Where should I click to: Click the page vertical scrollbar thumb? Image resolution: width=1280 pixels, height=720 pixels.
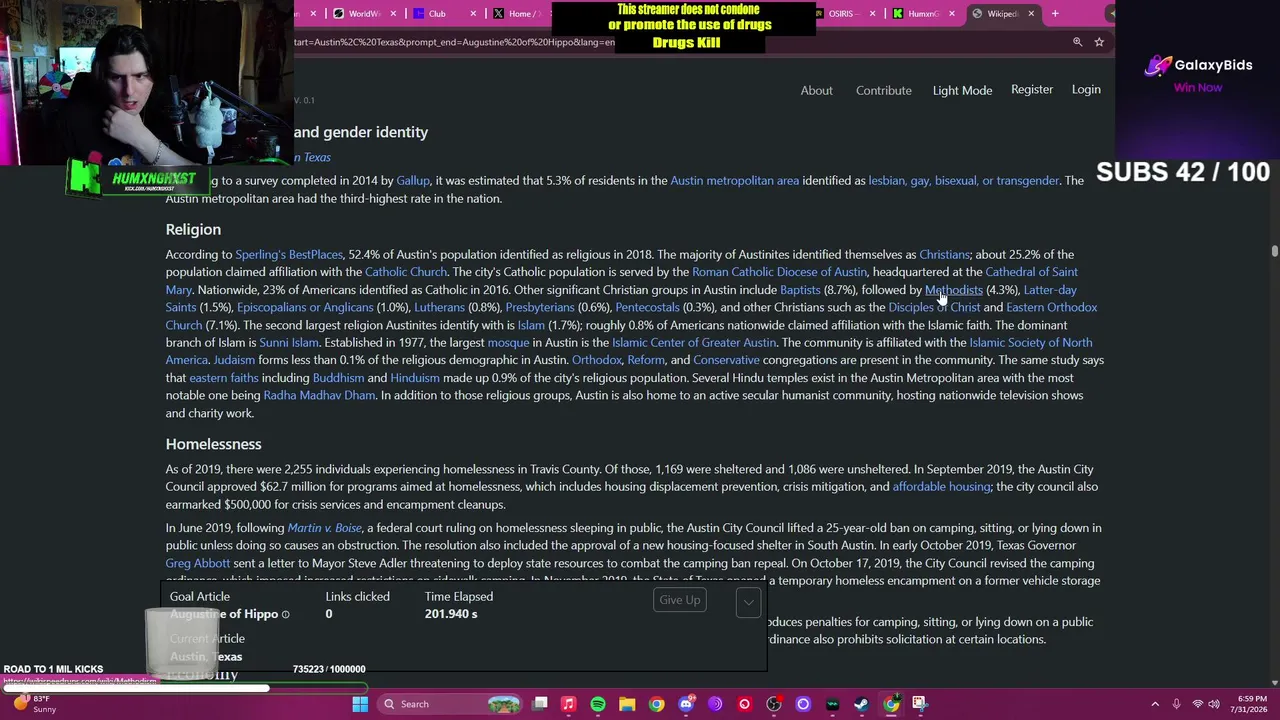1274,250
